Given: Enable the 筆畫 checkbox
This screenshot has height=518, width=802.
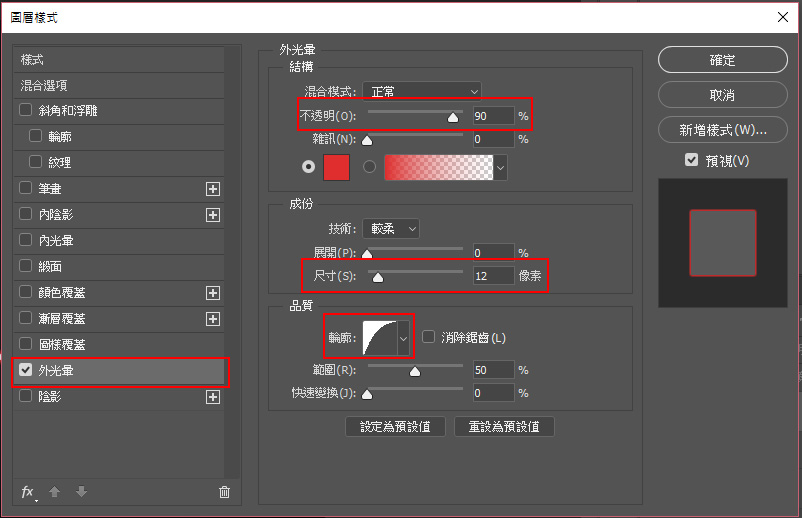Looking at the screenshot, I should coord(26,188).
